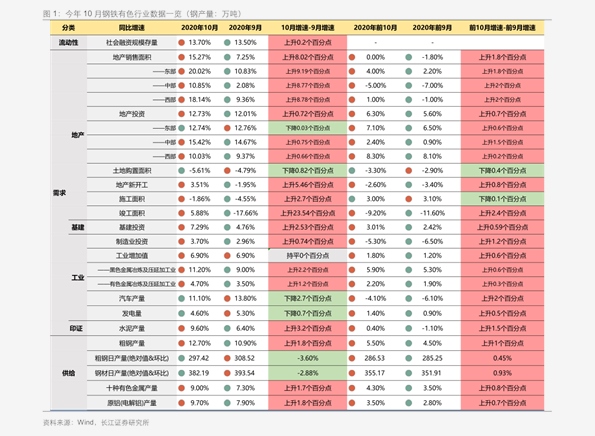Click the -5.61% value
595x436 pixels.
click(200, 171)
